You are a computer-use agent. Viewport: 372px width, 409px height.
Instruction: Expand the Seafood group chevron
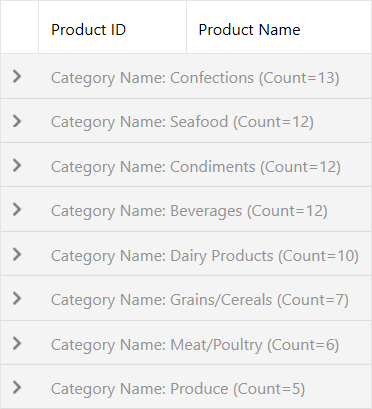point(17,121)
